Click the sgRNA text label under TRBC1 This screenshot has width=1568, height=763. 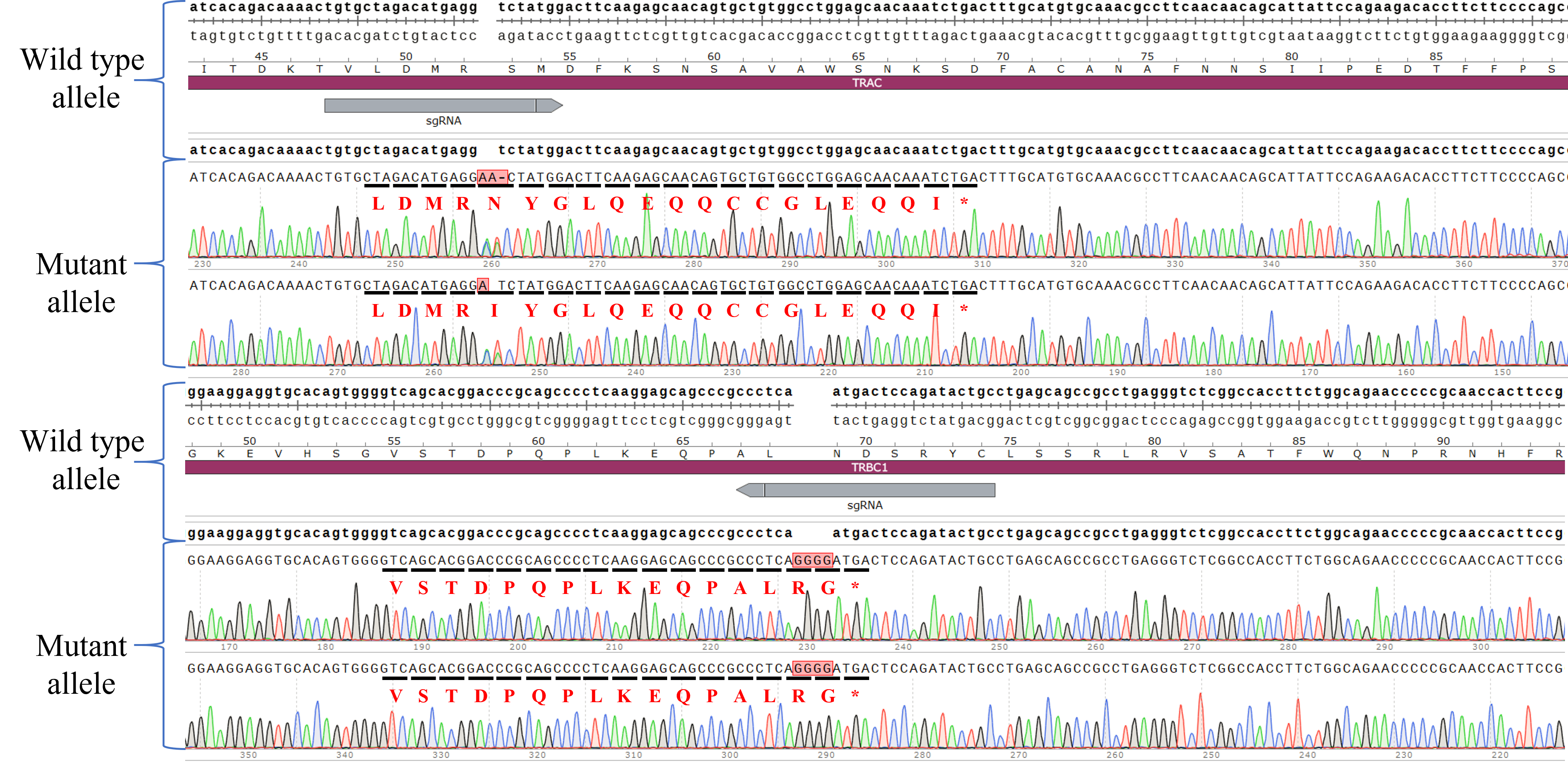(865, 506)
